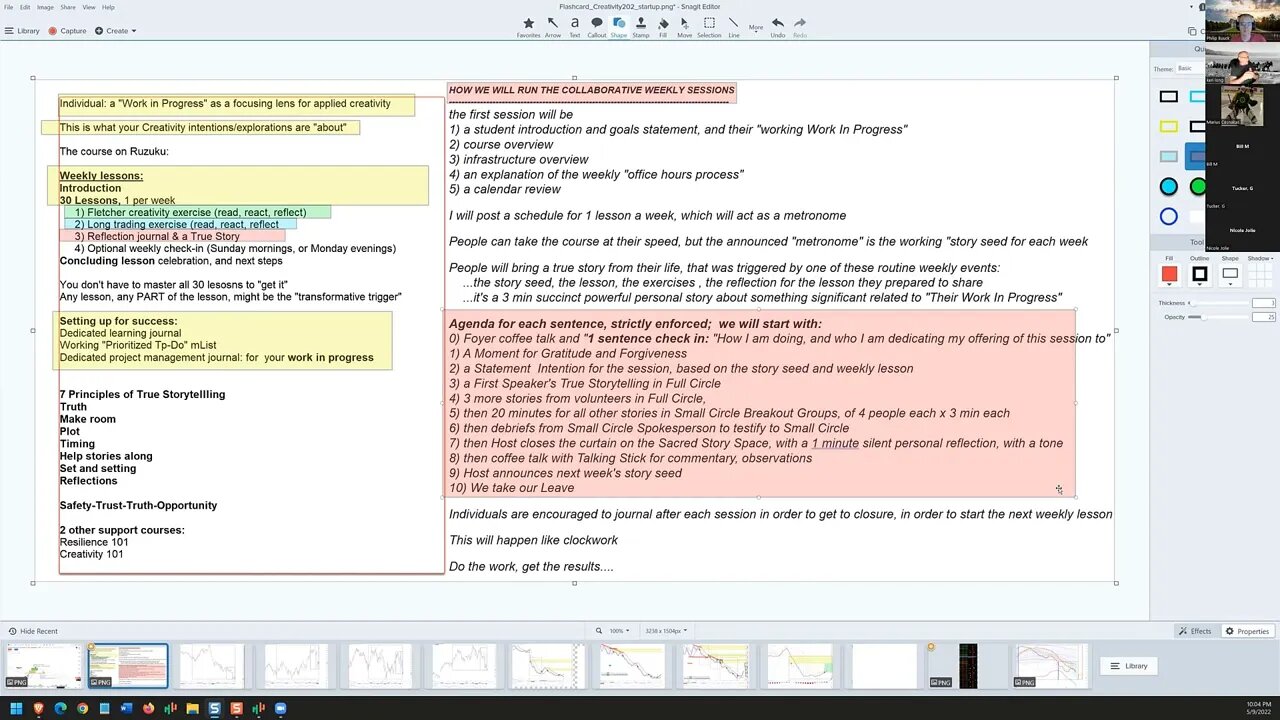Screen dimensions: 1280x720
Task: Select the Line tool
Action: tap(734, 27)
